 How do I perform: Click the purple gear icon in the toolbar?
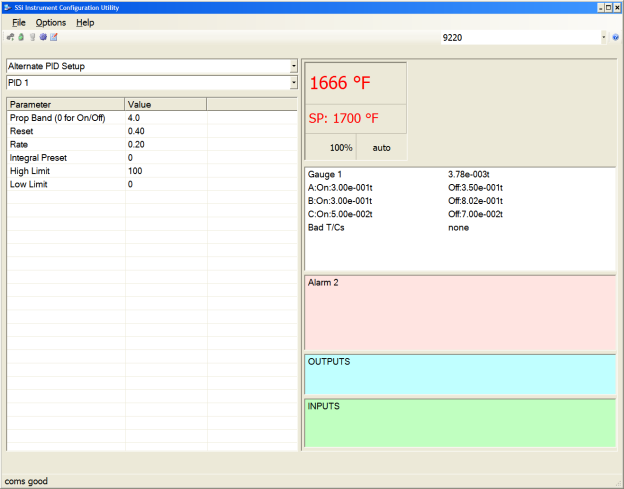[x=43, y=37]
